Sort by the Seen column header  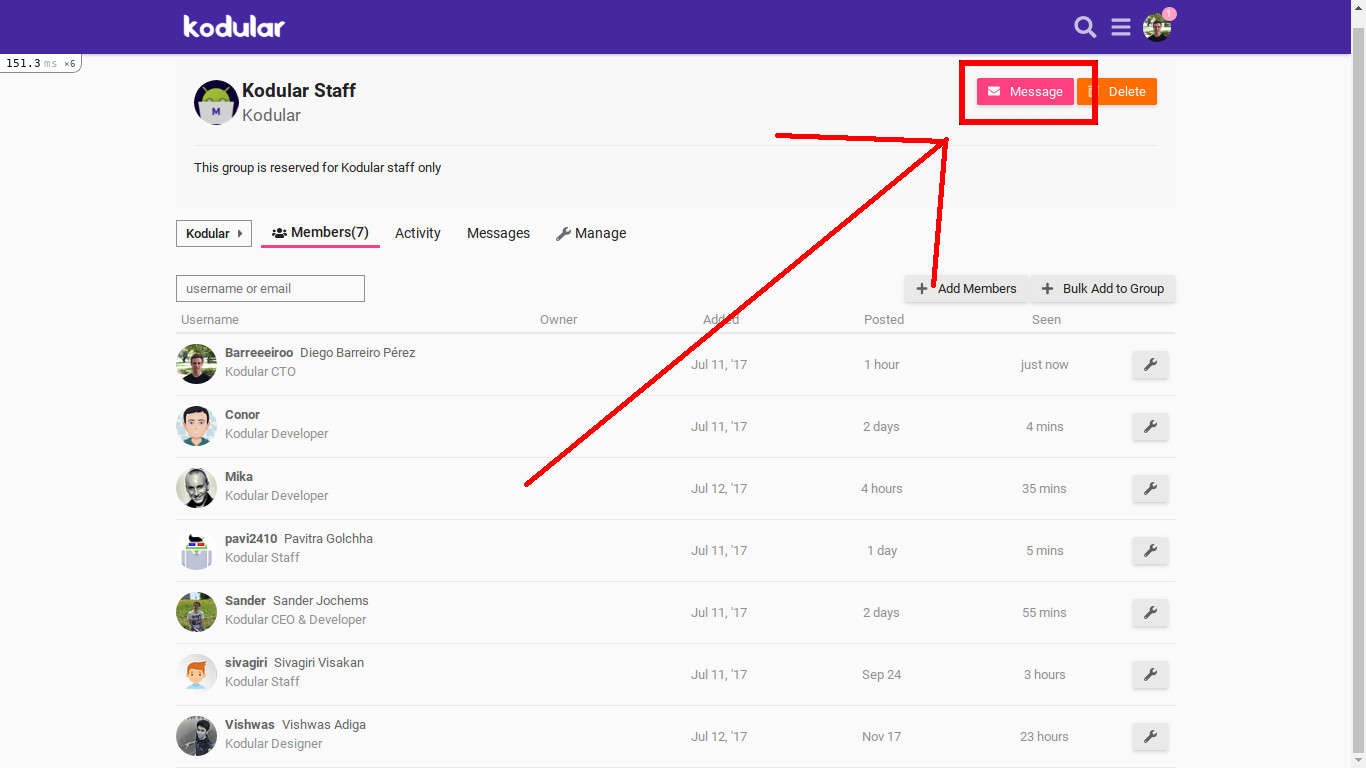tap(1046, 320)
